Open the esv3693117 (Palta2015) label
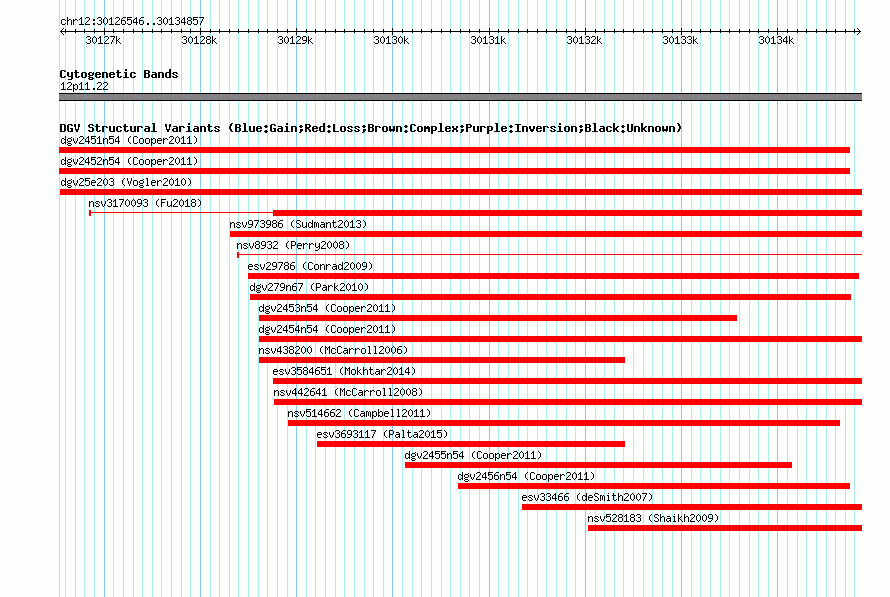890x597 pixels. (382, 434)
